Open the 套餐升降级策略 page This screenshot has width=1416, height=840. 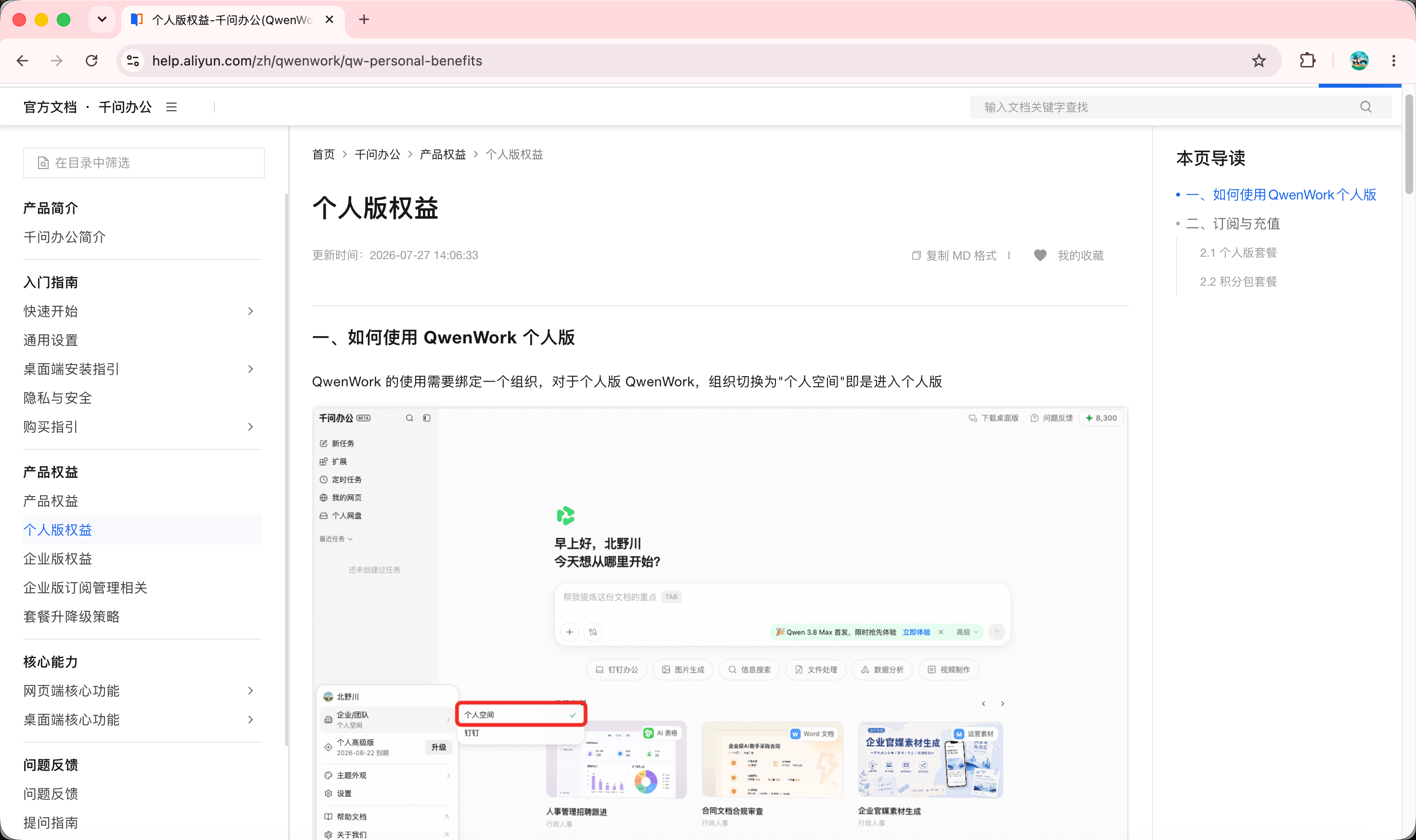(71, 617)
